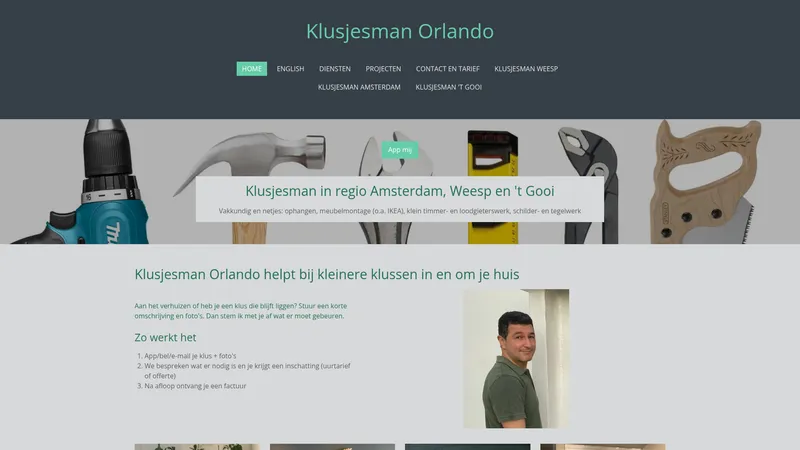Click list item We bespreken wat er nodig is
This screenshot has height=450, width=800.
coord(247,370)
